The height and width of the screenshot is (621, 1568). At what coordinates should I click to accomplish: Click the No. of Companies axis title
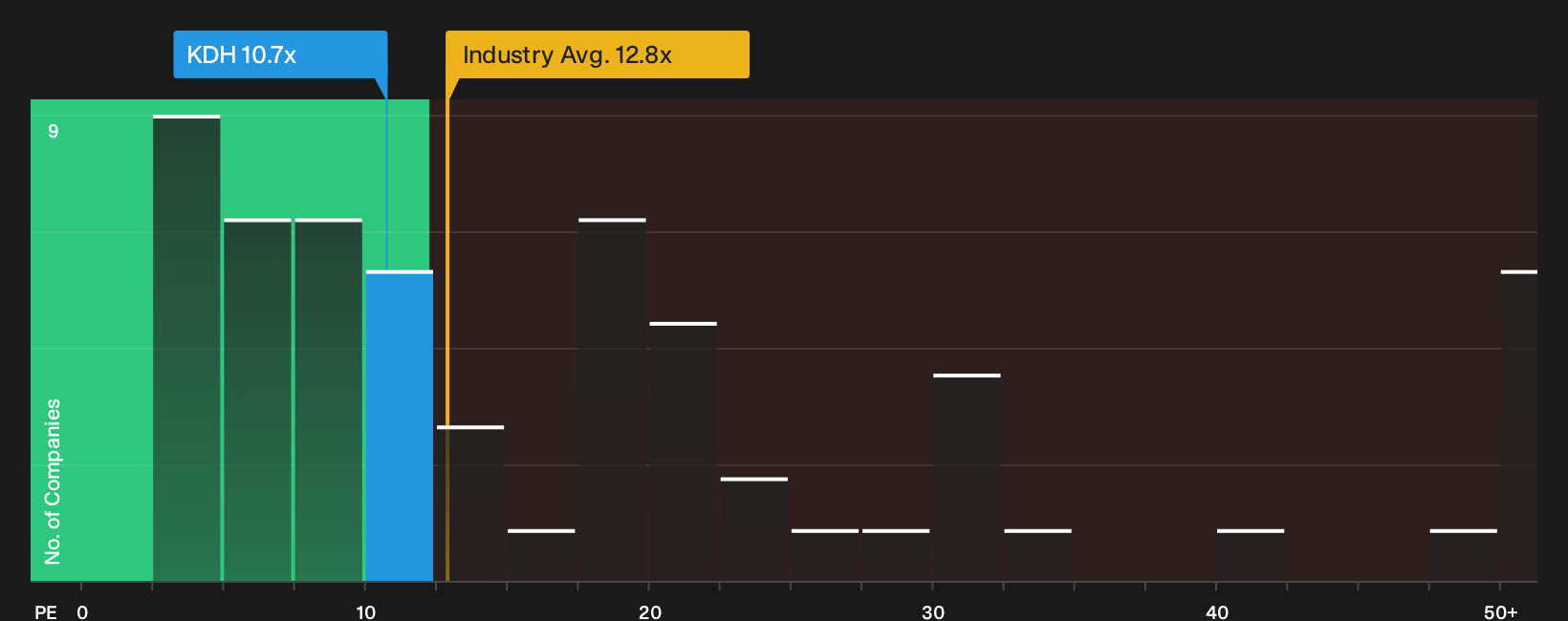pos(53,482)
